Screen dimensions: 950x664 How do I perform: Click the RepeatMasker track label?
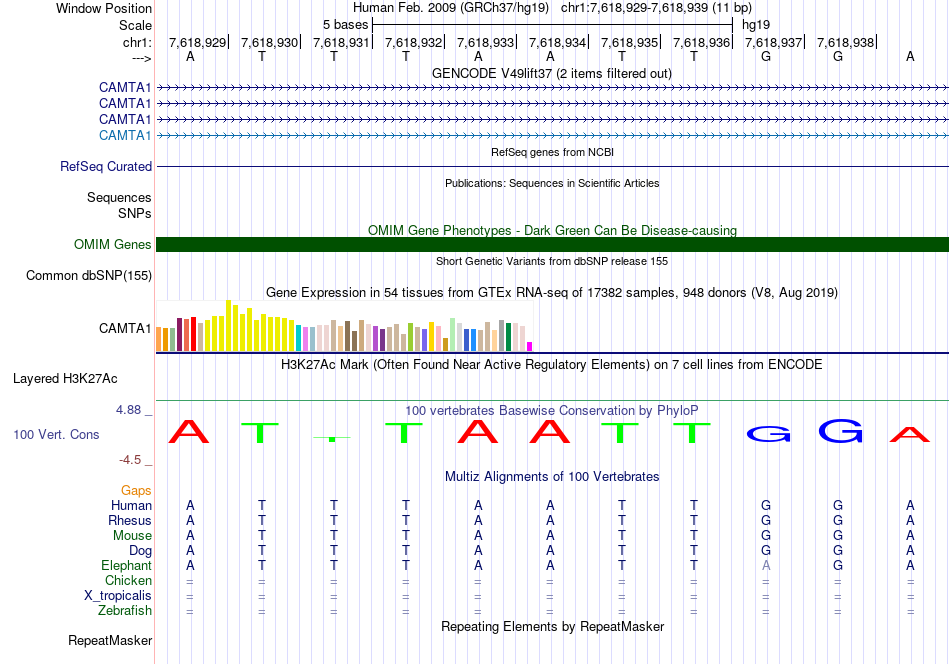(x=110, y=640)
